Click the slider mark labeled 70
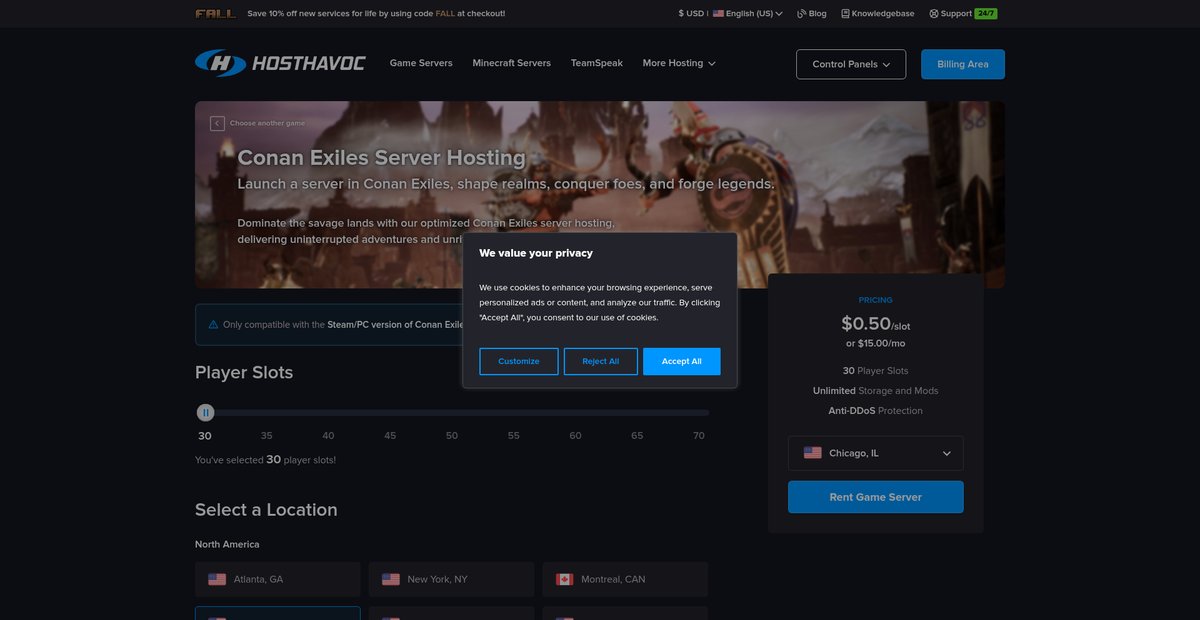This screenshot has height=620, width=1200. 699,436
